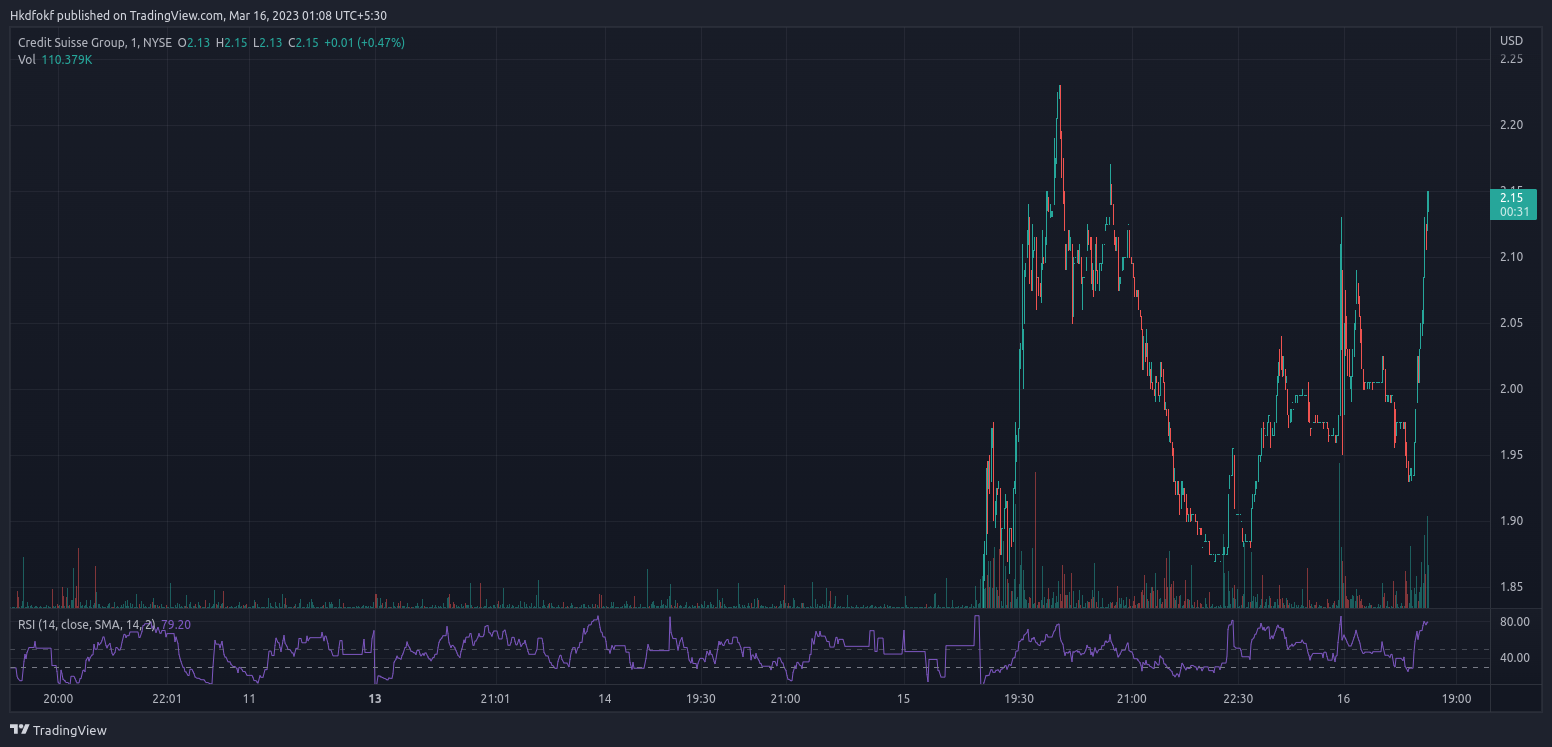The width and height of the screenshot is (1552, 747).
Task: Click the 2.25 price axis label
Action: (x=1511, y=59)
